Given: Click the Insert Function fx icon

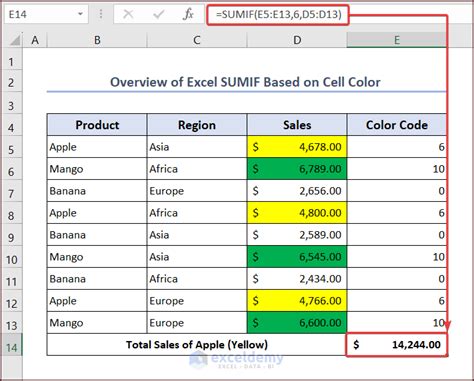Looking at the screenshot, I should click(188, 14).
